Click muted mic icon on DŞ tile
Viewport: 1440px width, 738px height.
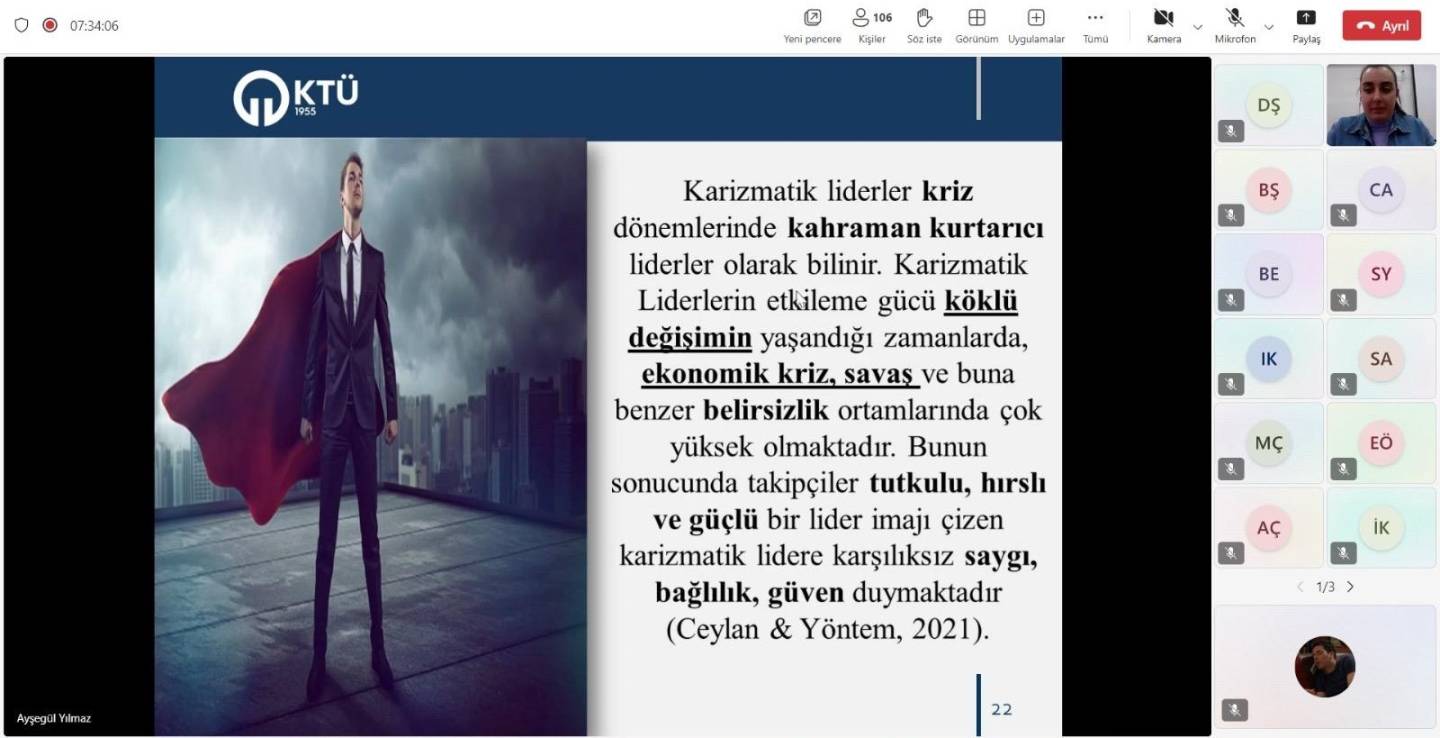click(x=1231, y=131)
